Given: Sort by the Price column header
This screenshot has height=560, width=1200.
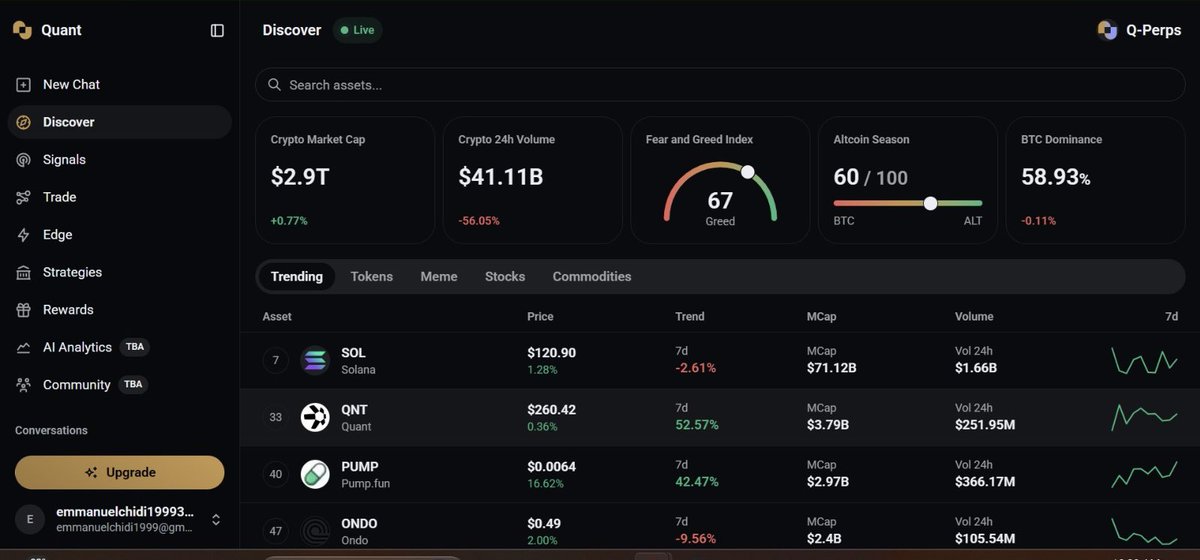Looking at the screenshot, I should point(540,316).
